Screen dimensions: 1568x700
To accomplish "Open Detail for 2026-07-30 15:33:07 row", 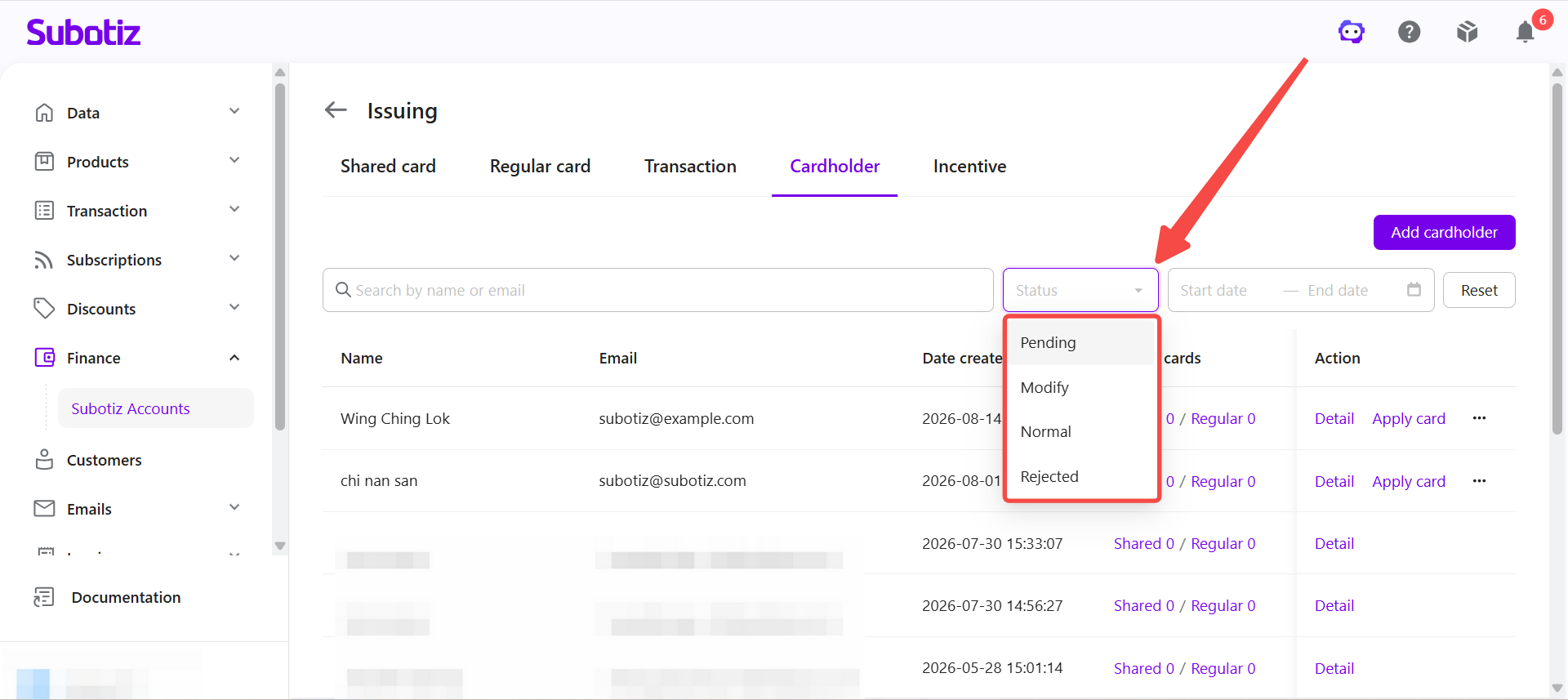I will coord(1334,543).
